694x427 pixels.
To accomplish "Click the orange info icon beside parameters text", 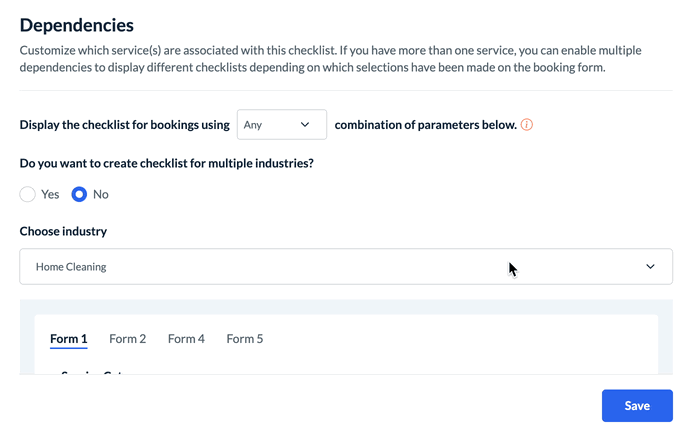I will point(527,125).
